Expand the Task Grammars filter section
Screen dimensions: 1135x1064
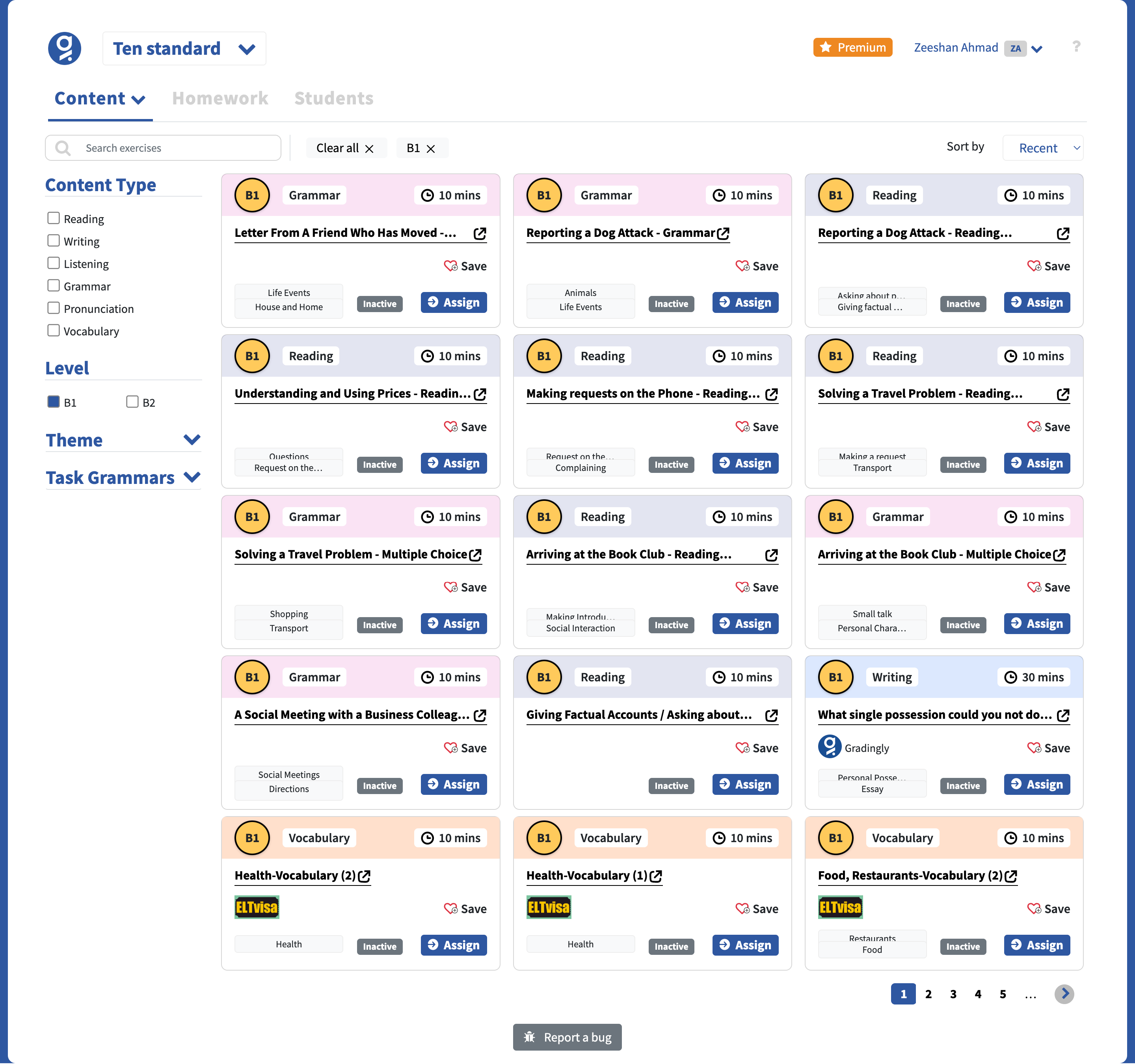point(192,477)
